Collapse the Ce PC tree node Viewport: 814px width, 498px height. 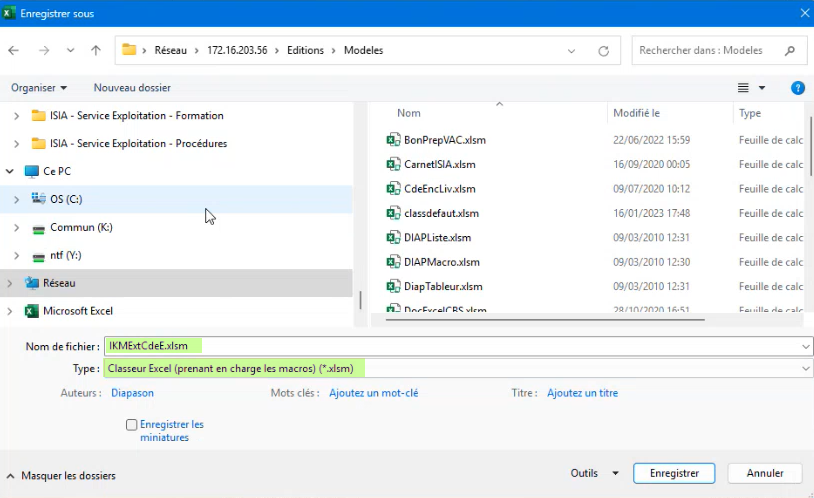pos(10,171)
